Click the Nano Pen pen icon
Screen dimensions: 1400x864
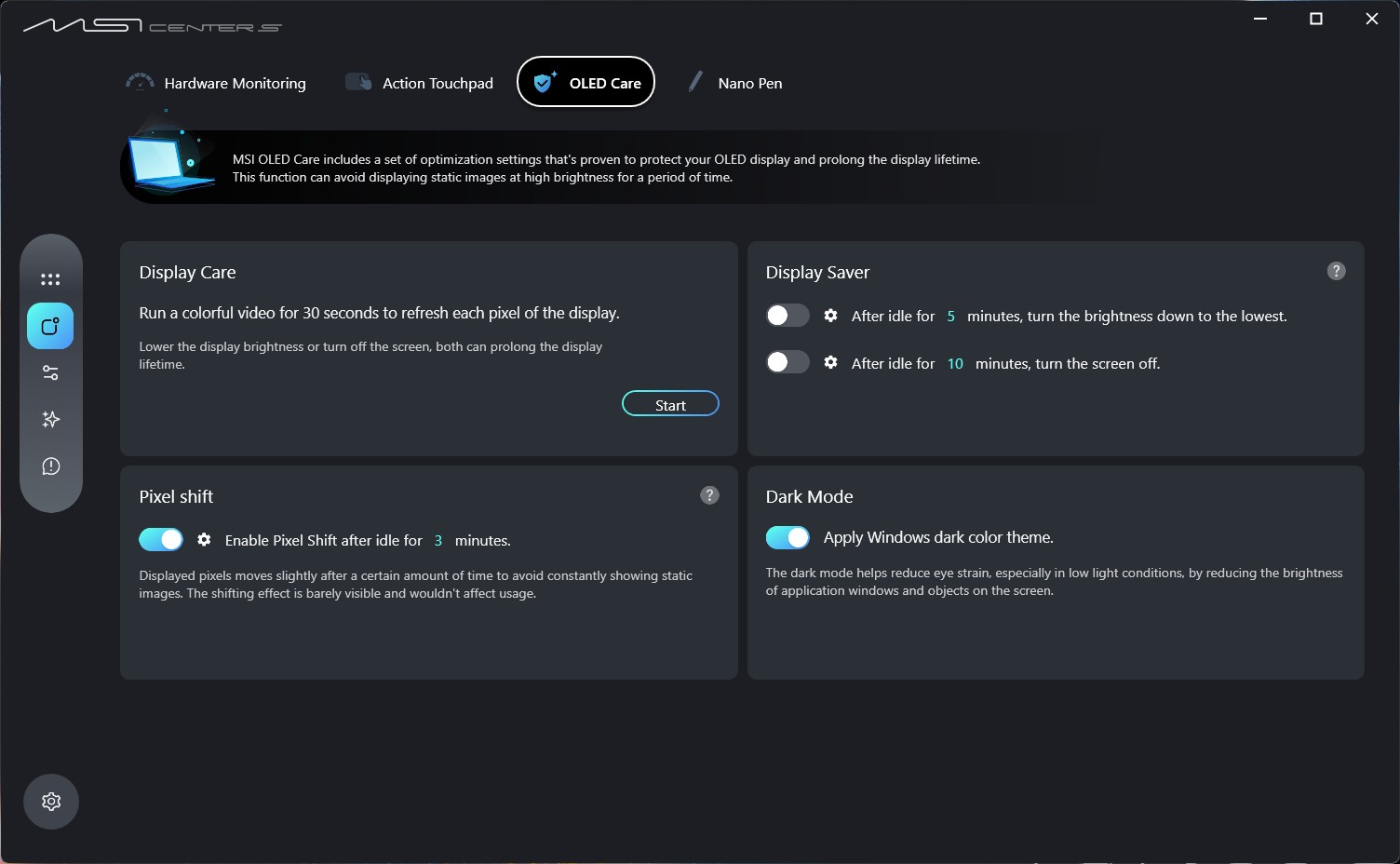pos(695,82)
